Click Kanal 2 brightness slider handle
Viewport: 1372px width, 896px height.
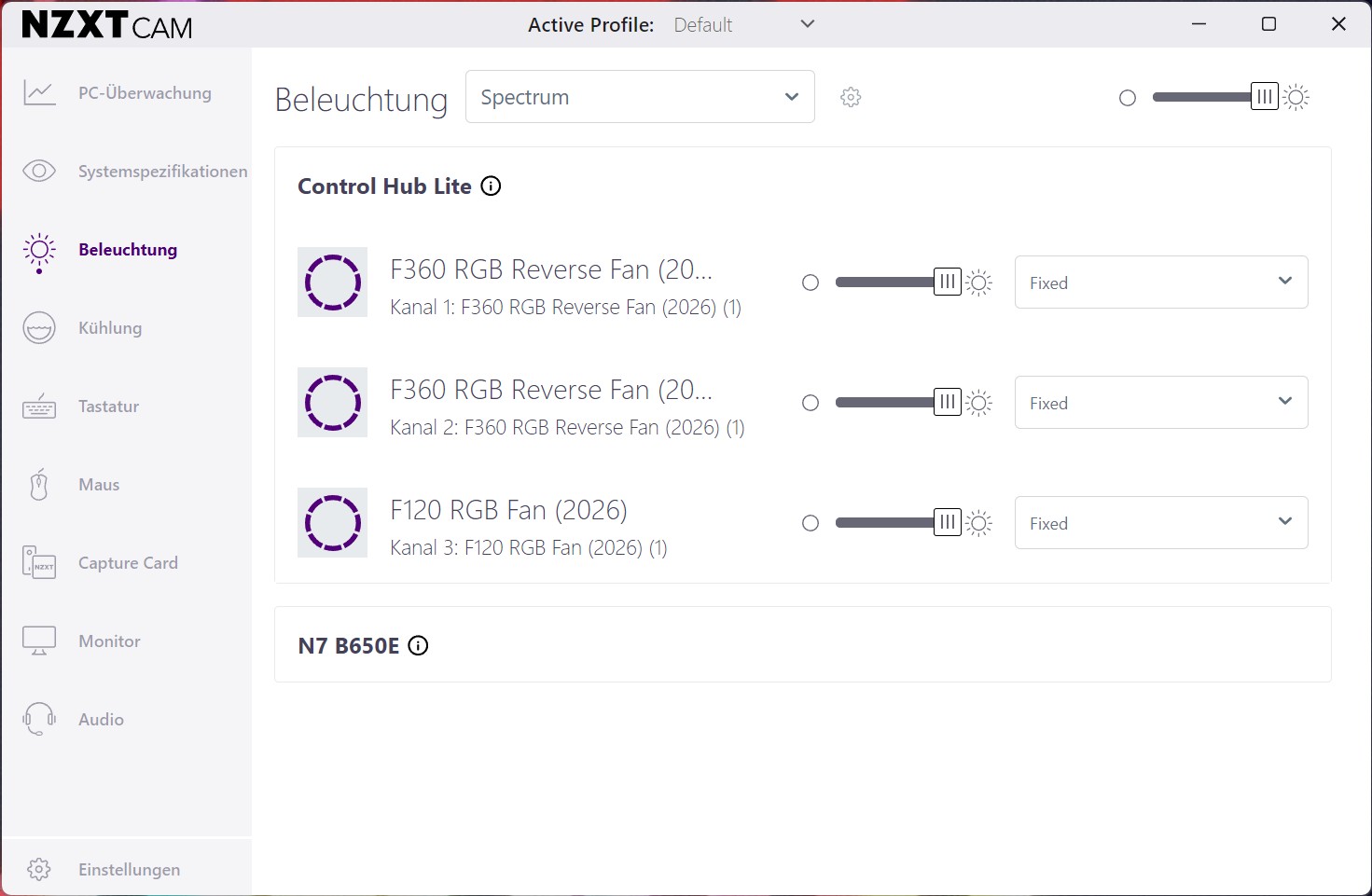pos(948,403)
